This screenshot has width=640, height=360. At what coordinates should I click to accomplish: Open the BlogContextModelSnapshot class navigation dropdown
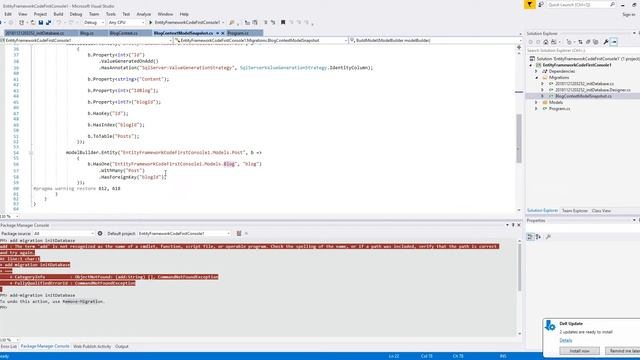click(261, 40)
